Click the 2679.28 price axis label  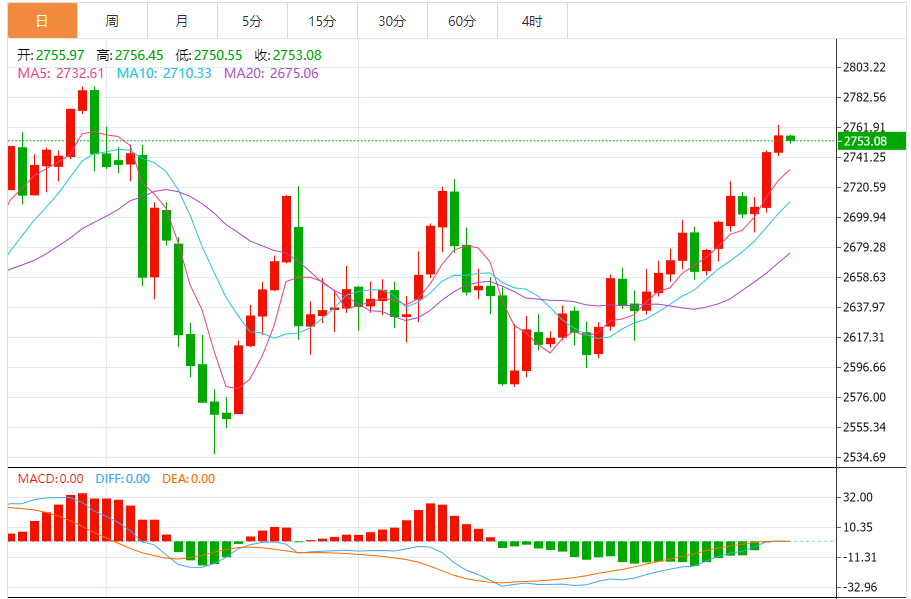865,248
